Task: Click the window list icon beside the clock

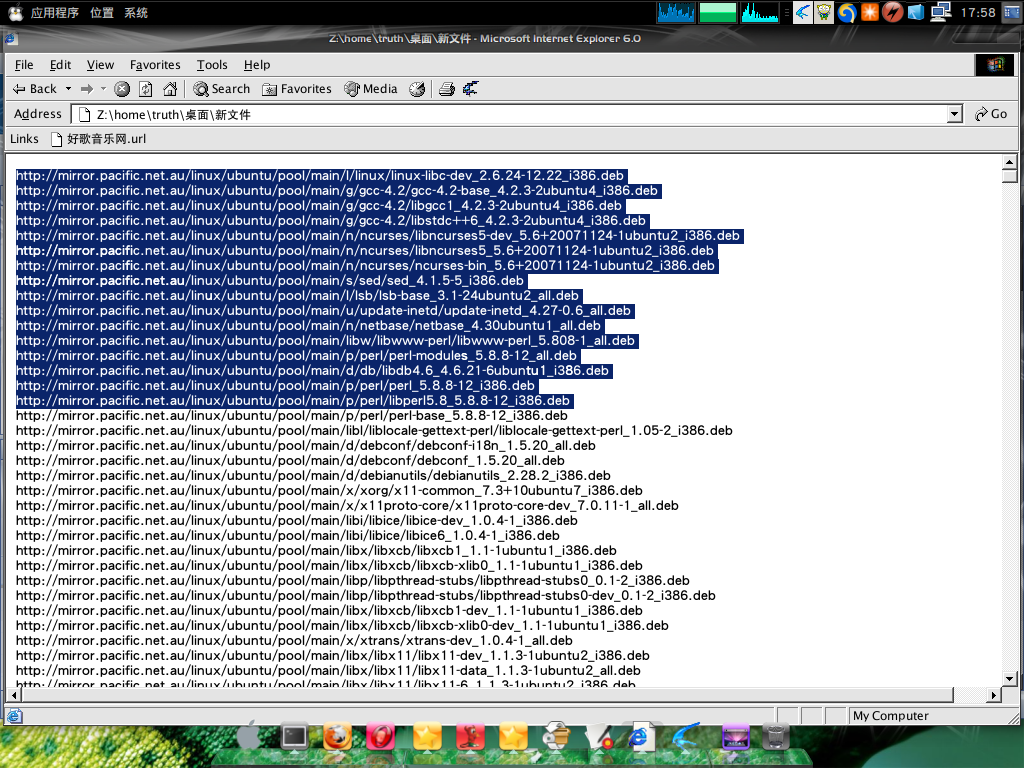Action: [1012, 12]
